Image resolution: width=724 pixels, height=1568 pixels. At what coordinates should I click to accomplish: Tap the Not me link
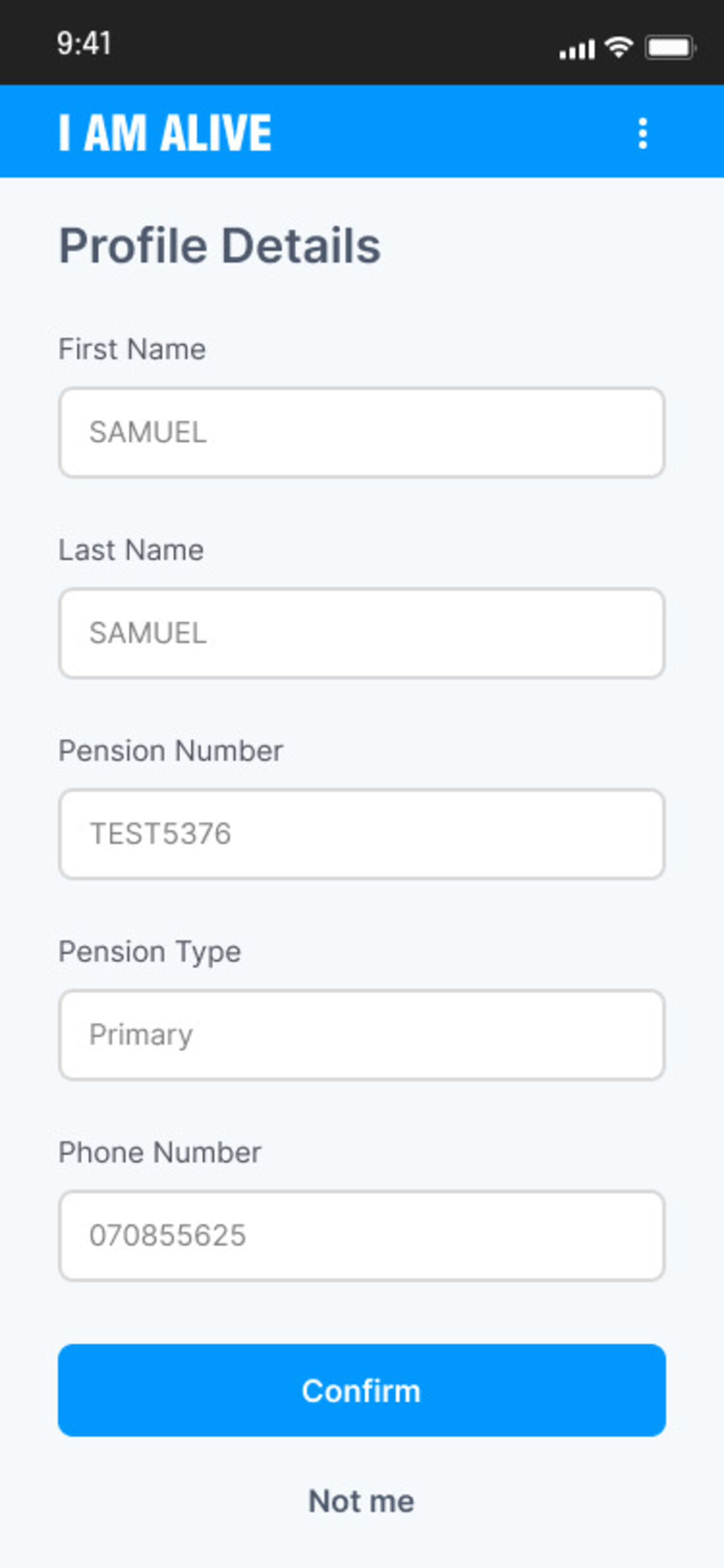(x=361, y=1501)
